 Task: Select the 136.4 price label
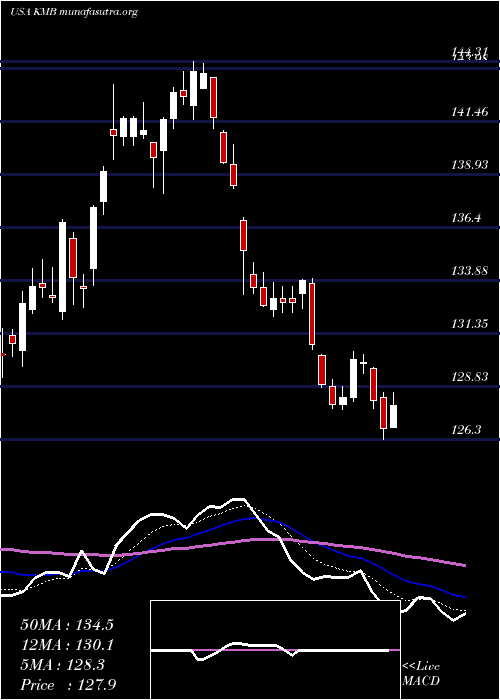pos(467,218)
